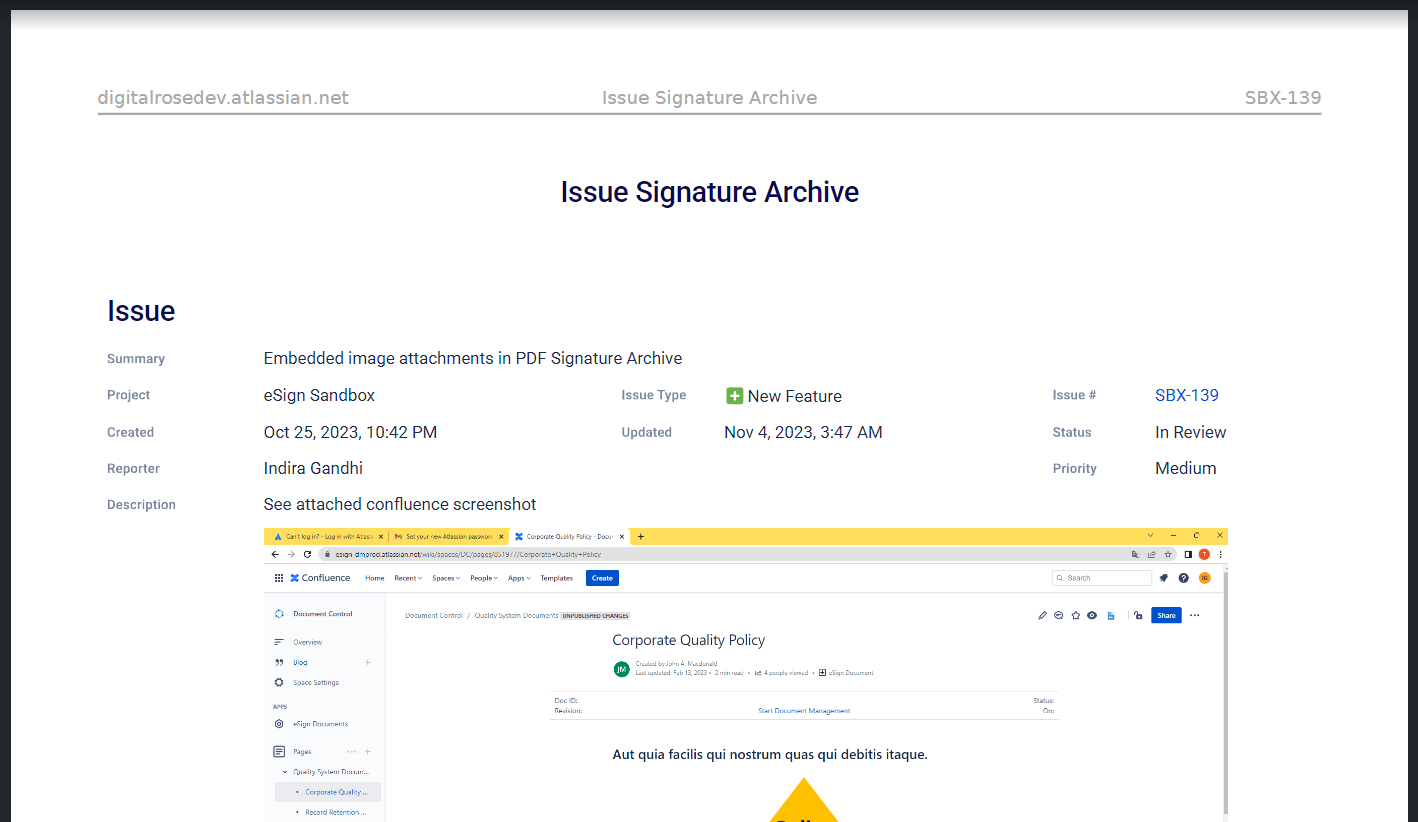Click the pencil edit icon in Confluence
The width and height of the screenshot is (1418, 822).
point(1043,615)
